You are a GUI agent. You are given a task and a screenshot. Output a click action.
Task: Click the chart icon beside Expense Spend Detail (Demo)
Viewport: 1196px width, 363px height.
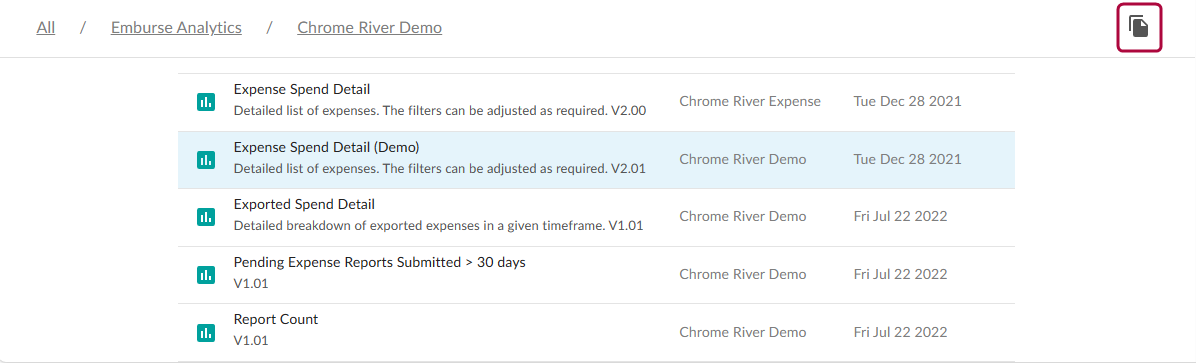coord(205,159)
